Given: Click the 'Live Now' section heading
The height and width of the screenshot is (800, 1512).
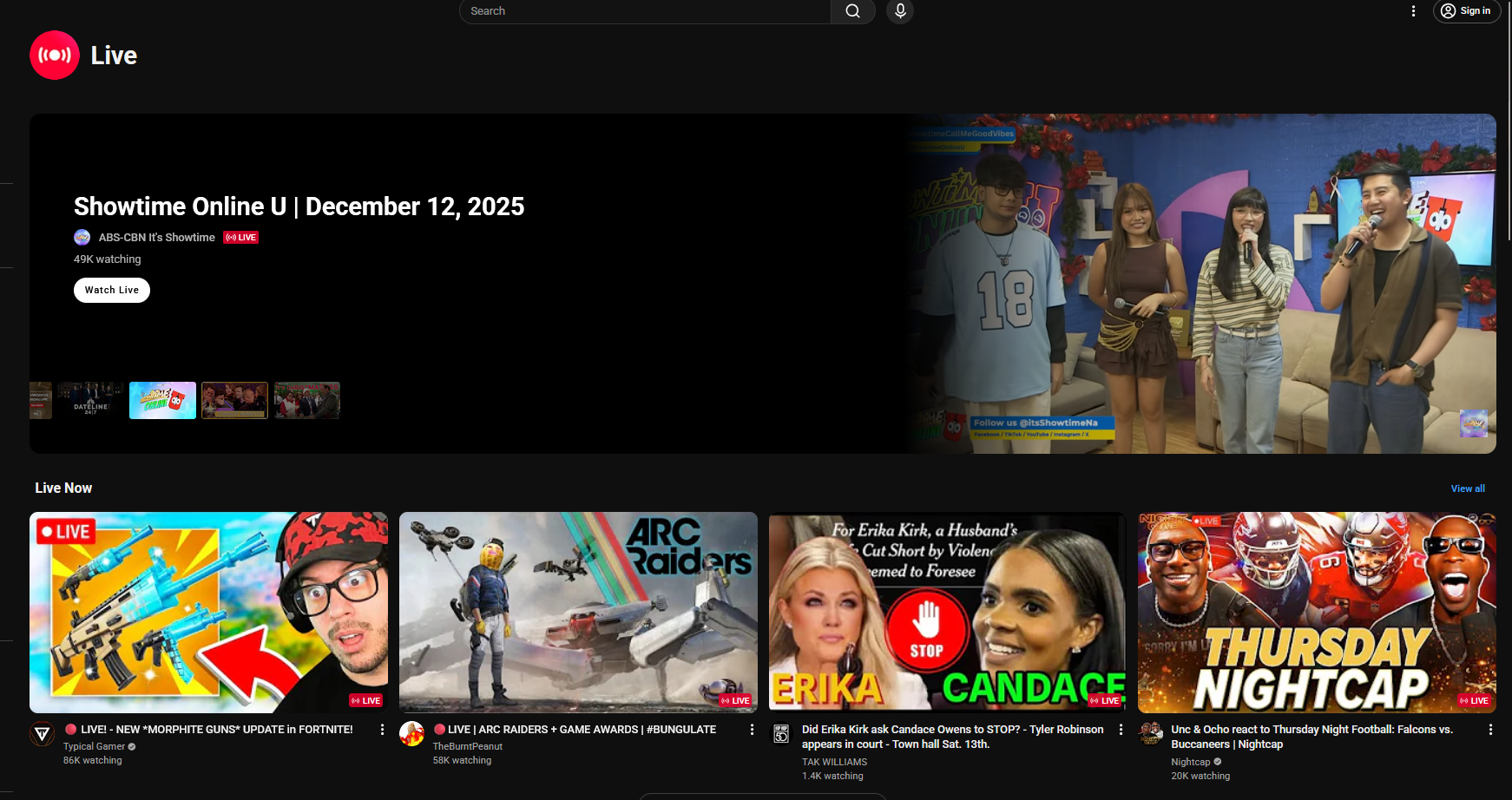Looking at the screenshot, I should point(63,489).
